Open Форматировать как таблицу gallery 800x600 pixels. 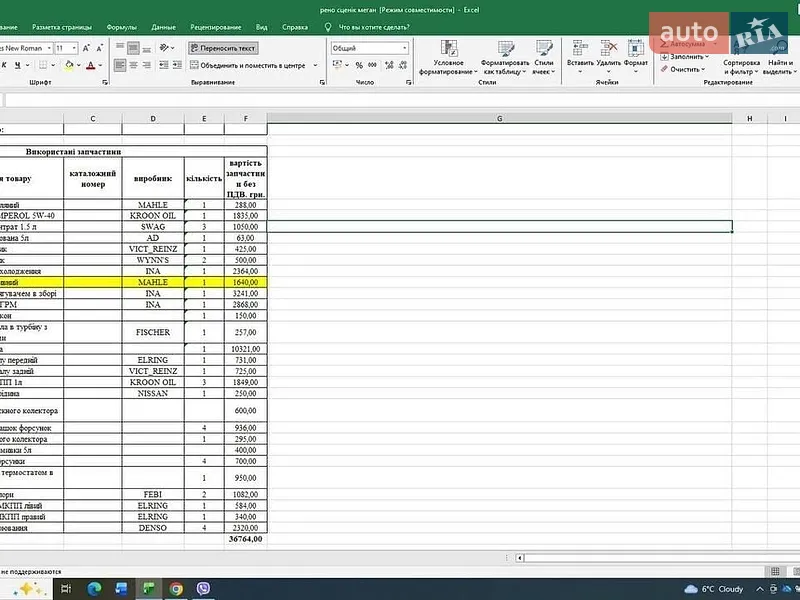(505, 57)
